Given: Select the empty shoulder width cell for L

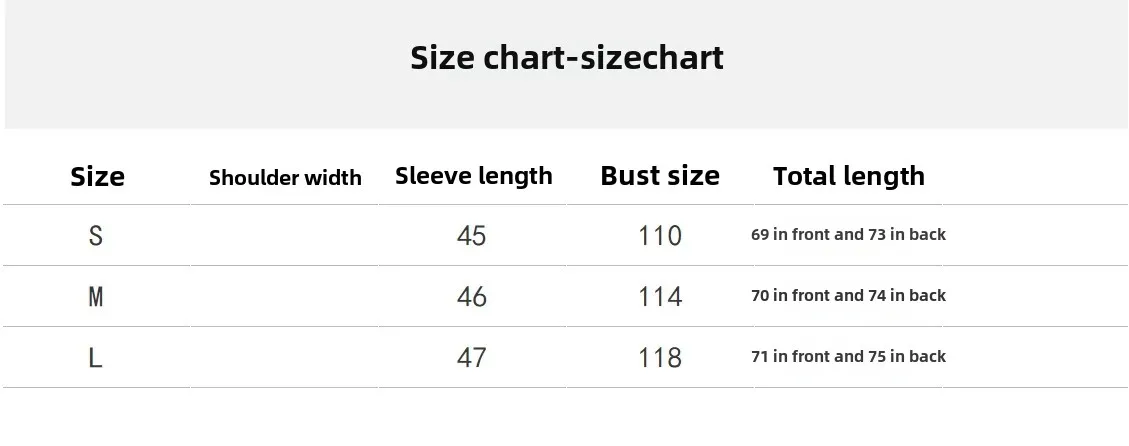Looking at the screenshot, I should point(285,358).
